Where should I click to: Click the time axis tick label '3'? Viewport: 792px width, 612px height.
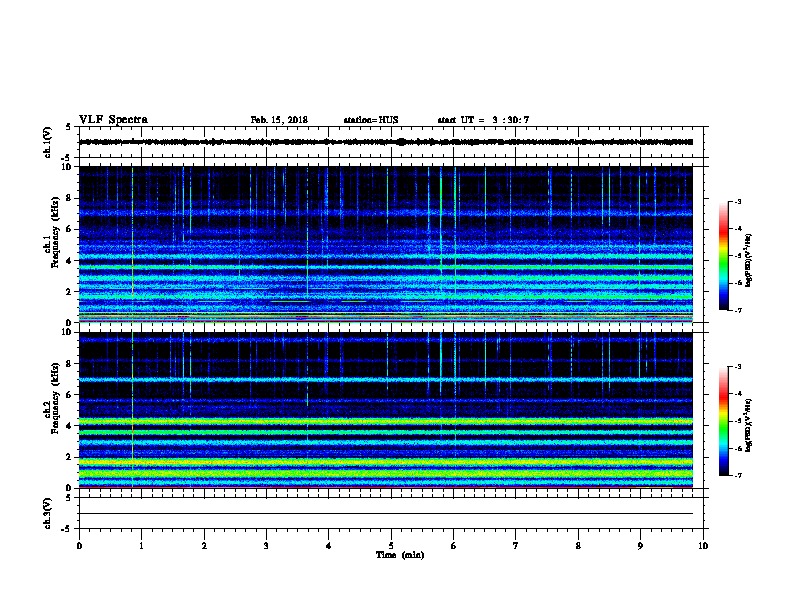(266, 545)
